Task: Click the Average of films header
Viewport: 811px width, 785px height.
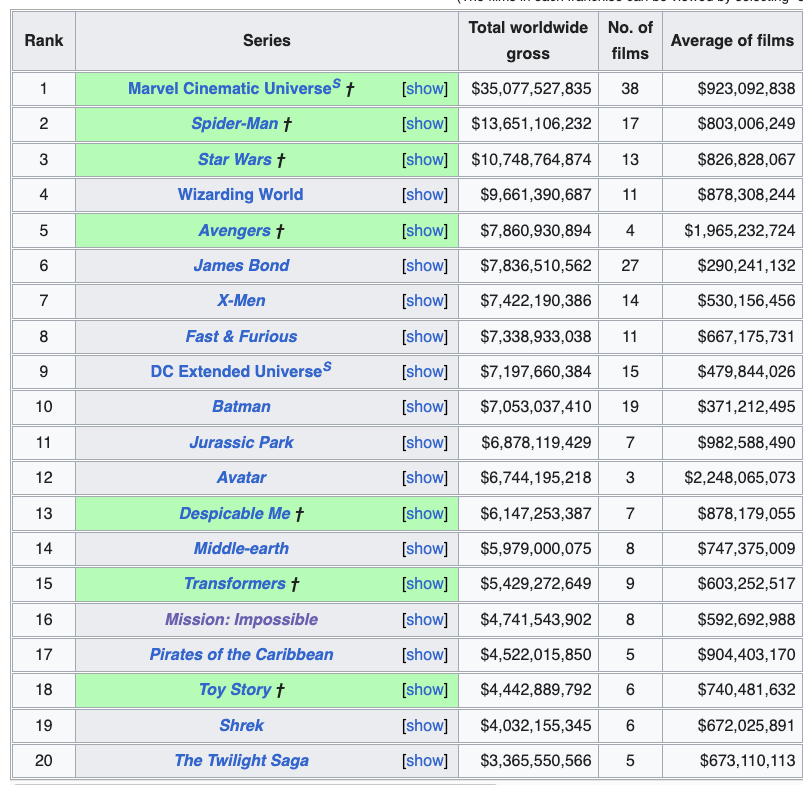Action: coord(732,40)
